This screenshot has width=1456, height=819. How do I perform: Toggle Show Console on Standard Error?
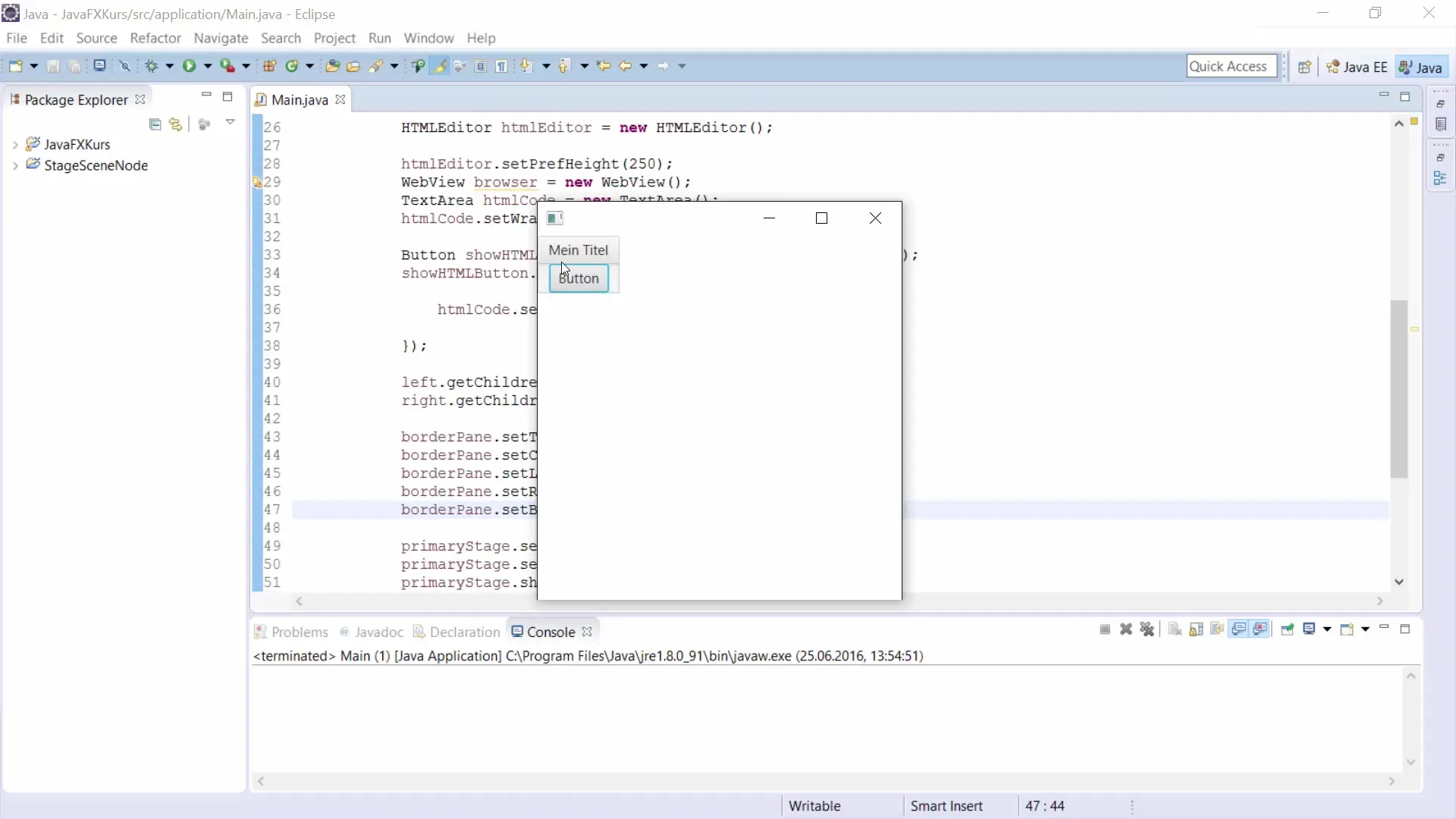[x=1260, y=629]
